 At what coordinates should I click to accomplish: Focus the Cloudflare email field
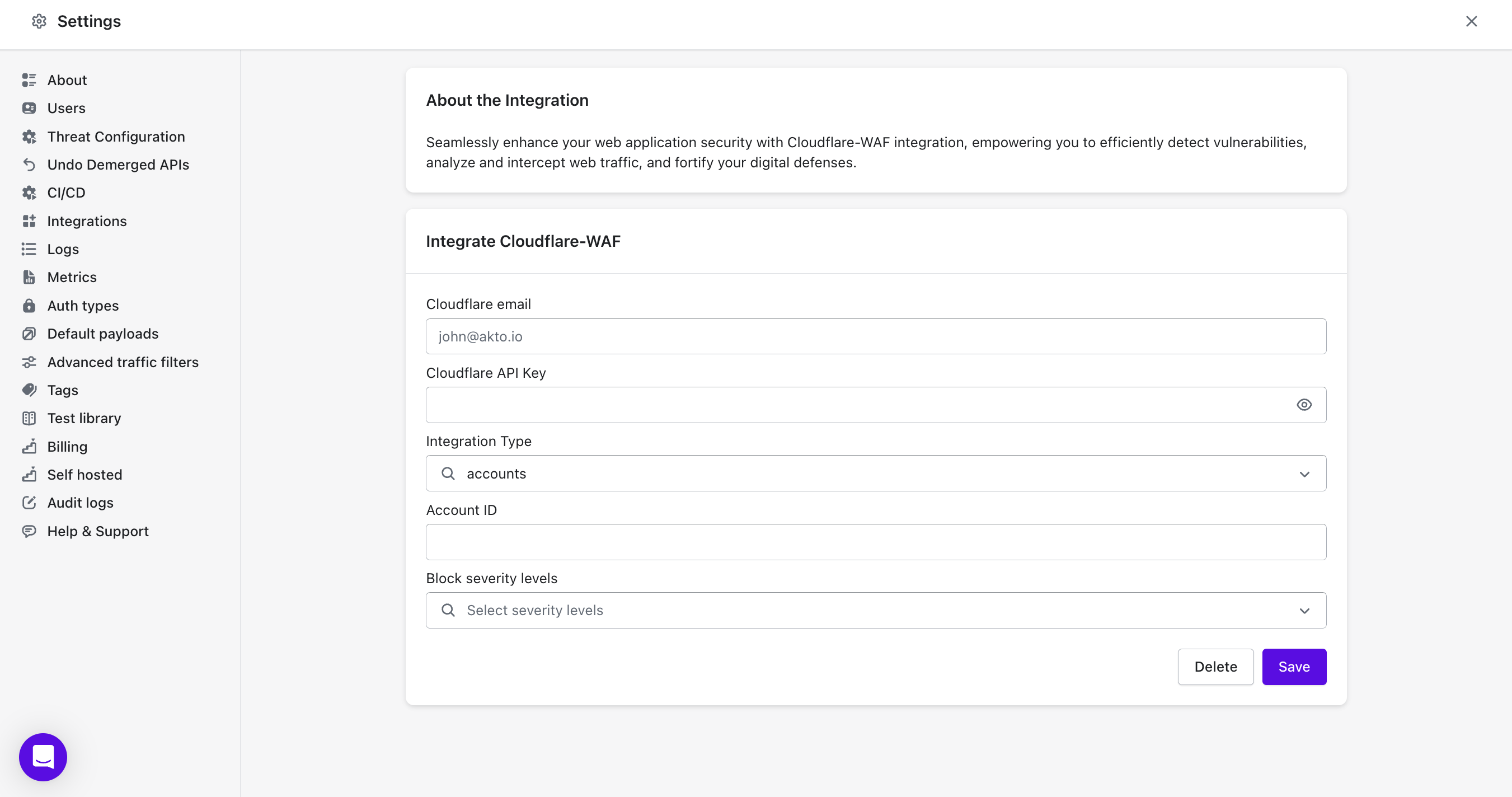[875, 336]
